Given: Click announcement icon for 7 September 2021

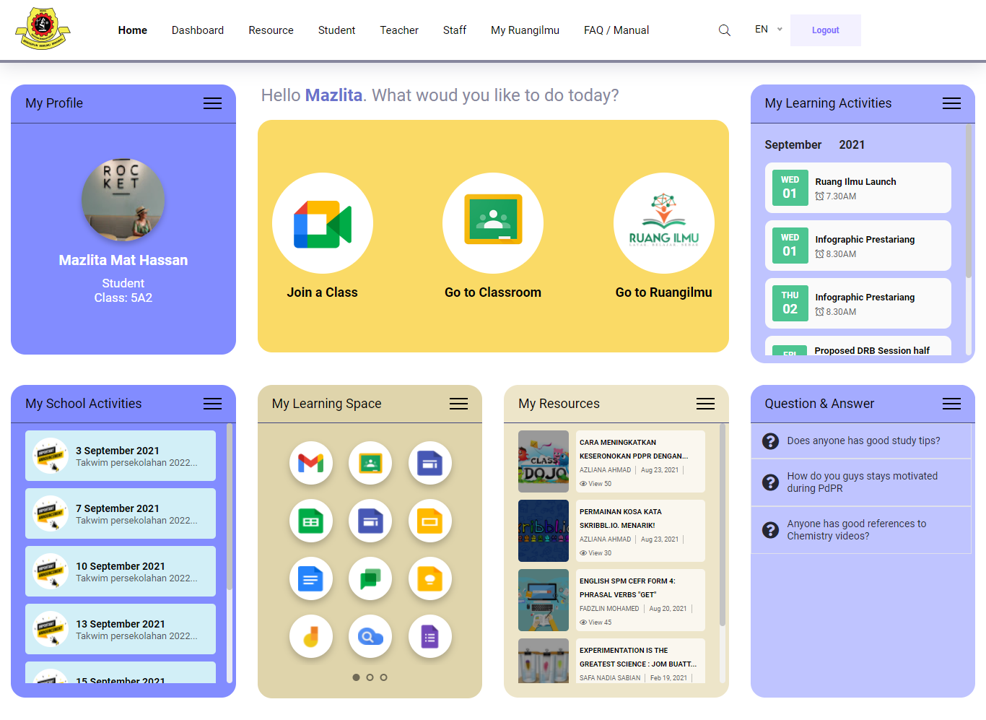Looking at the screenshot, I should [x=50, y=514].
